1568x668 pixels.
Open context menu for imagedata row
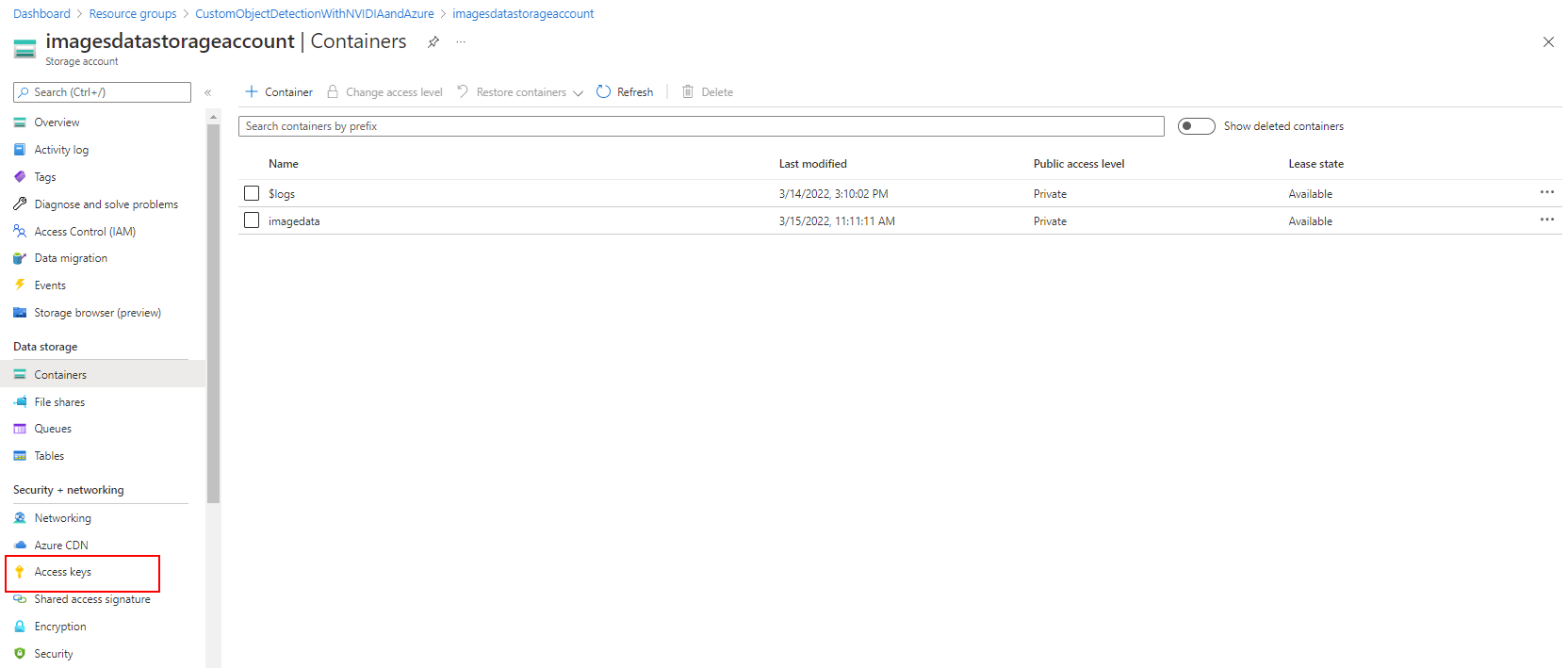coord(1547,220)
